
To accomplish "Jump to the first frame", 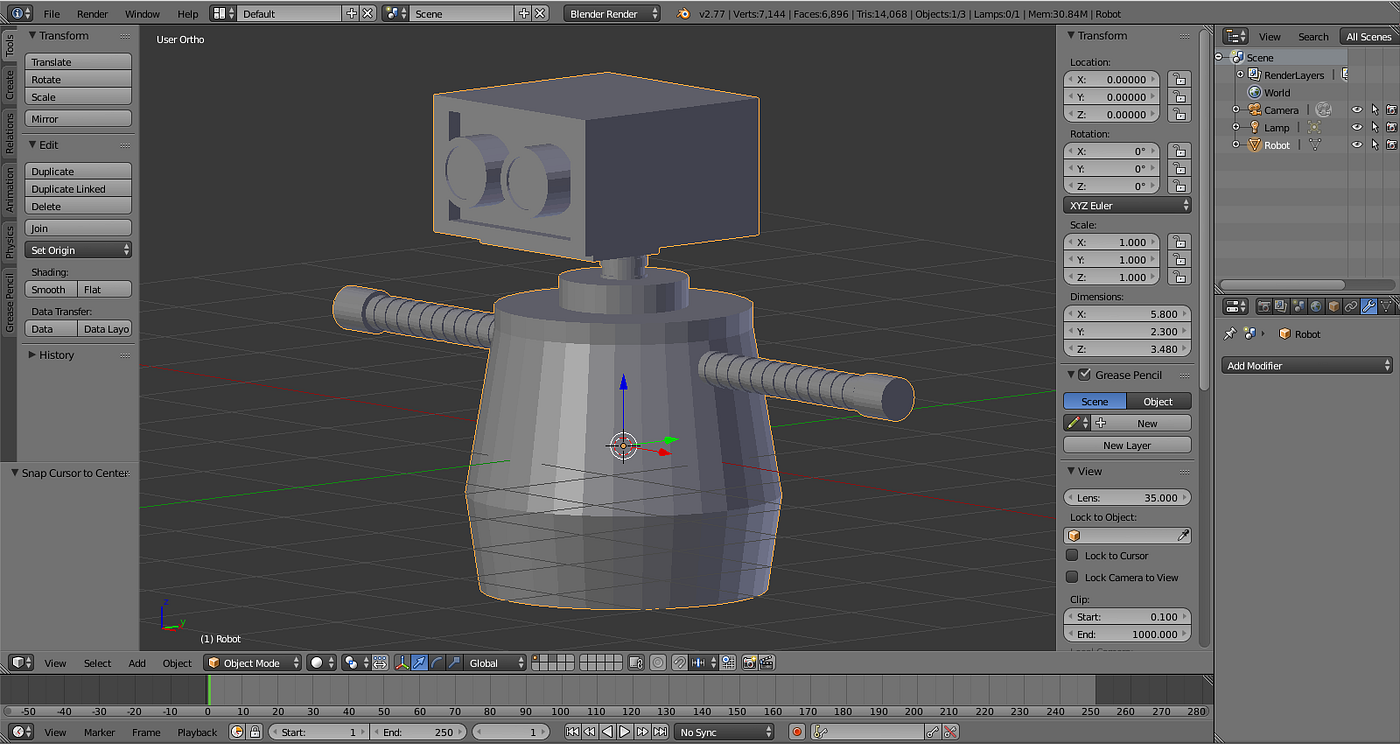I will (x=572, y=732).
